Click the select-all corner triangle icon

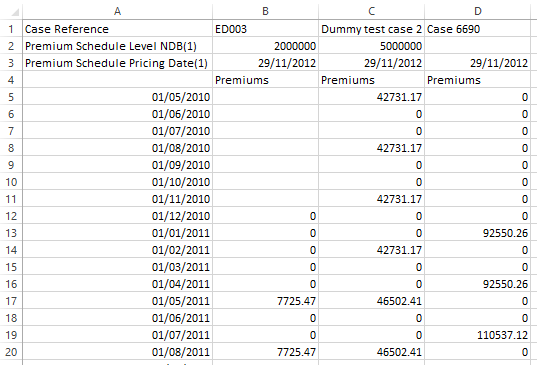point(15,13)
